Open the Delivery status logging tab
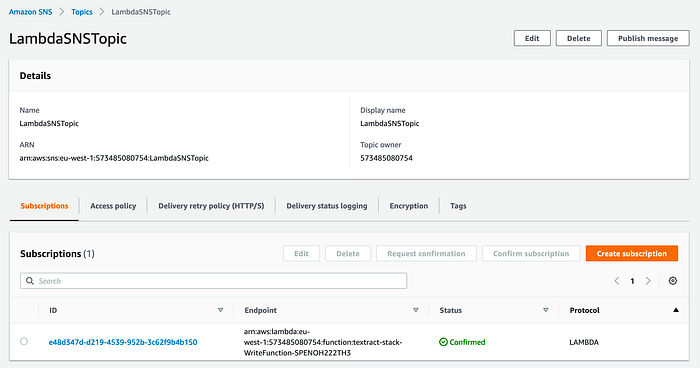The image size is (700, 368). point(327,206)
